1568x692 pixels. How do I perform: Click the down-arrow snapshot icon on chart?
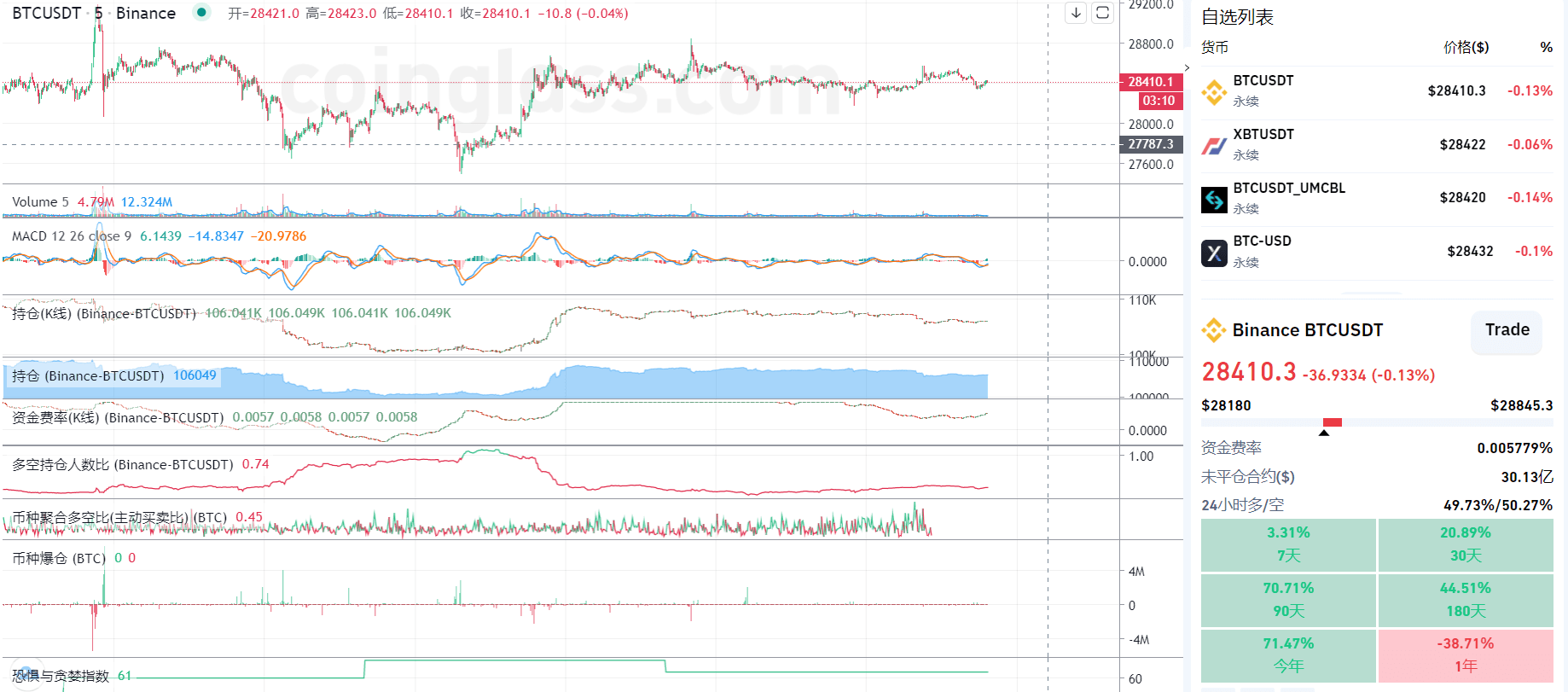click(x=1077, y=13)
